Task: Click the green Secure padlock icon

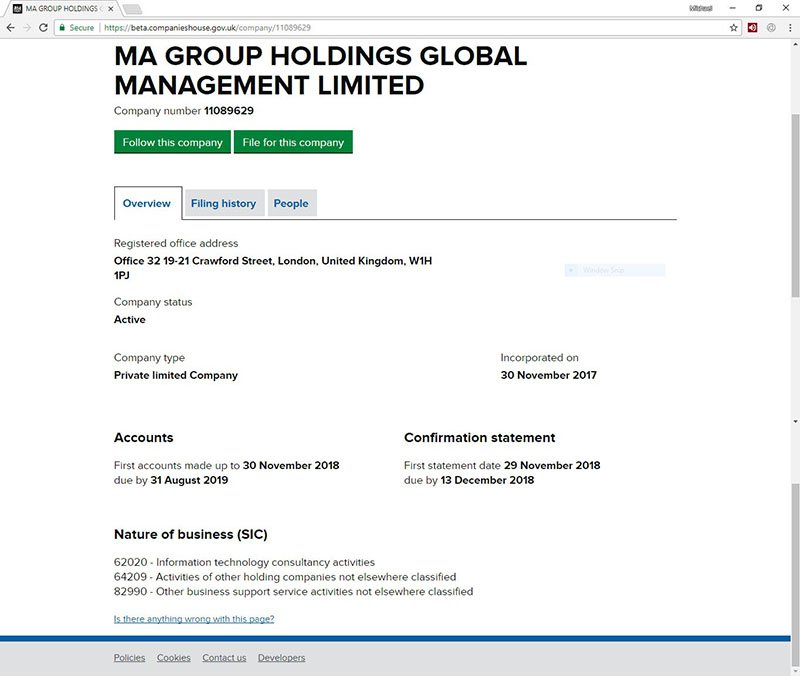Action: (x=62, y=28)
